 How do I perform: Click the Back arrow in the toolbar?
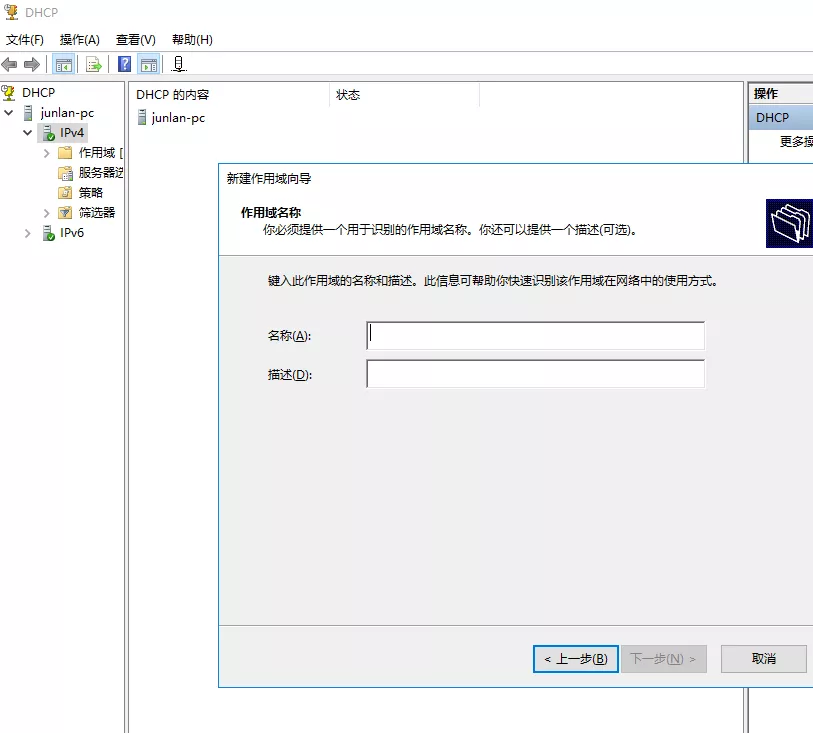coord(10,65)
